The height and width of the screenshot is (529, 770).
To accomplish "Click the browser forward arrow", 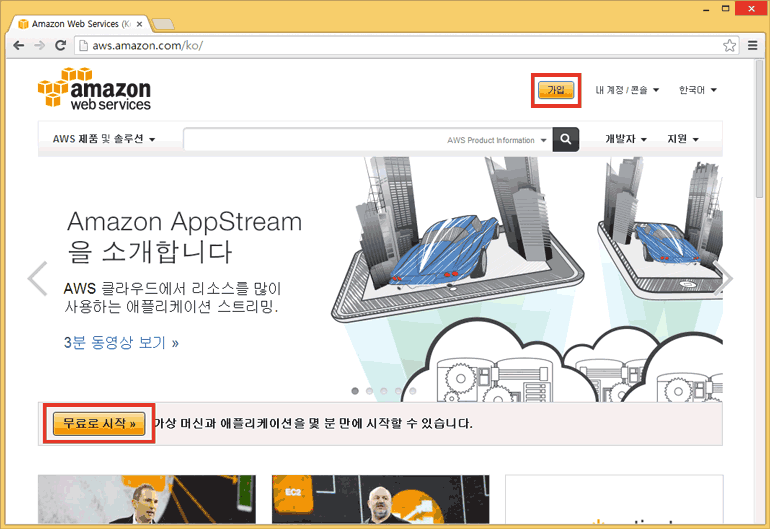I will 39,46.
